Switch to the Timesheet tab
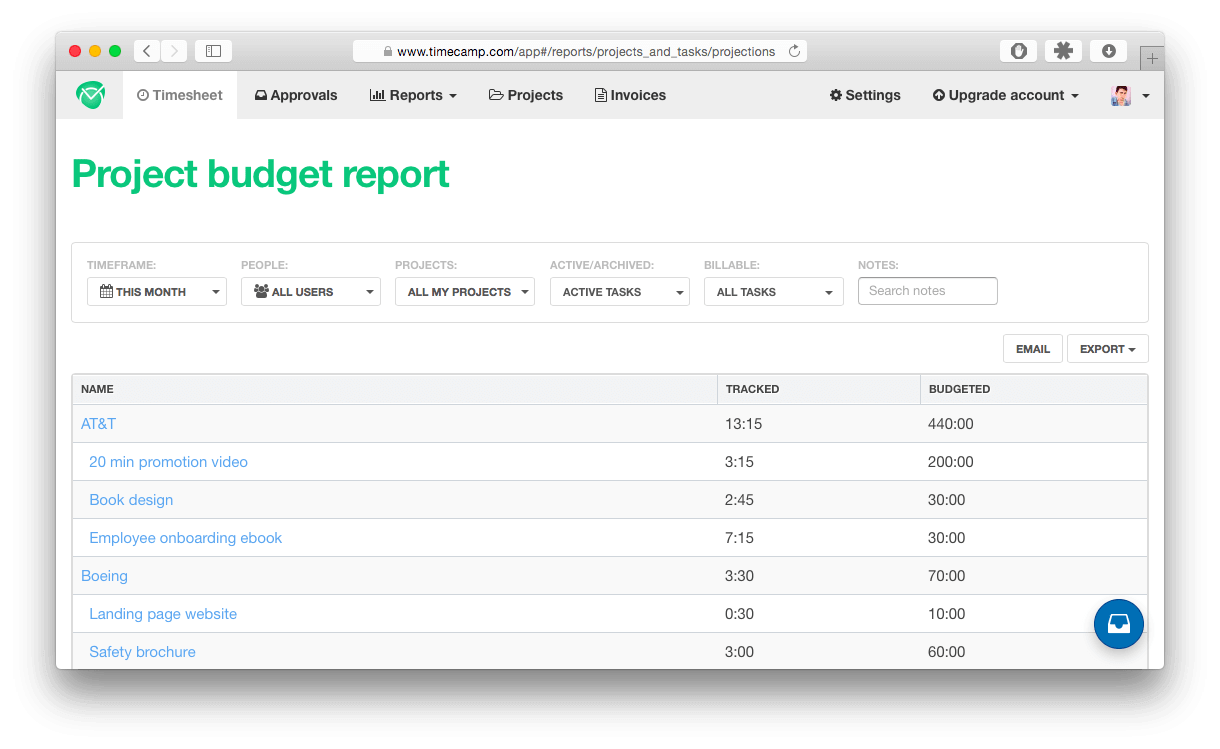The image size is (1220, 749). pyautogui.click(x=180, y=95)
